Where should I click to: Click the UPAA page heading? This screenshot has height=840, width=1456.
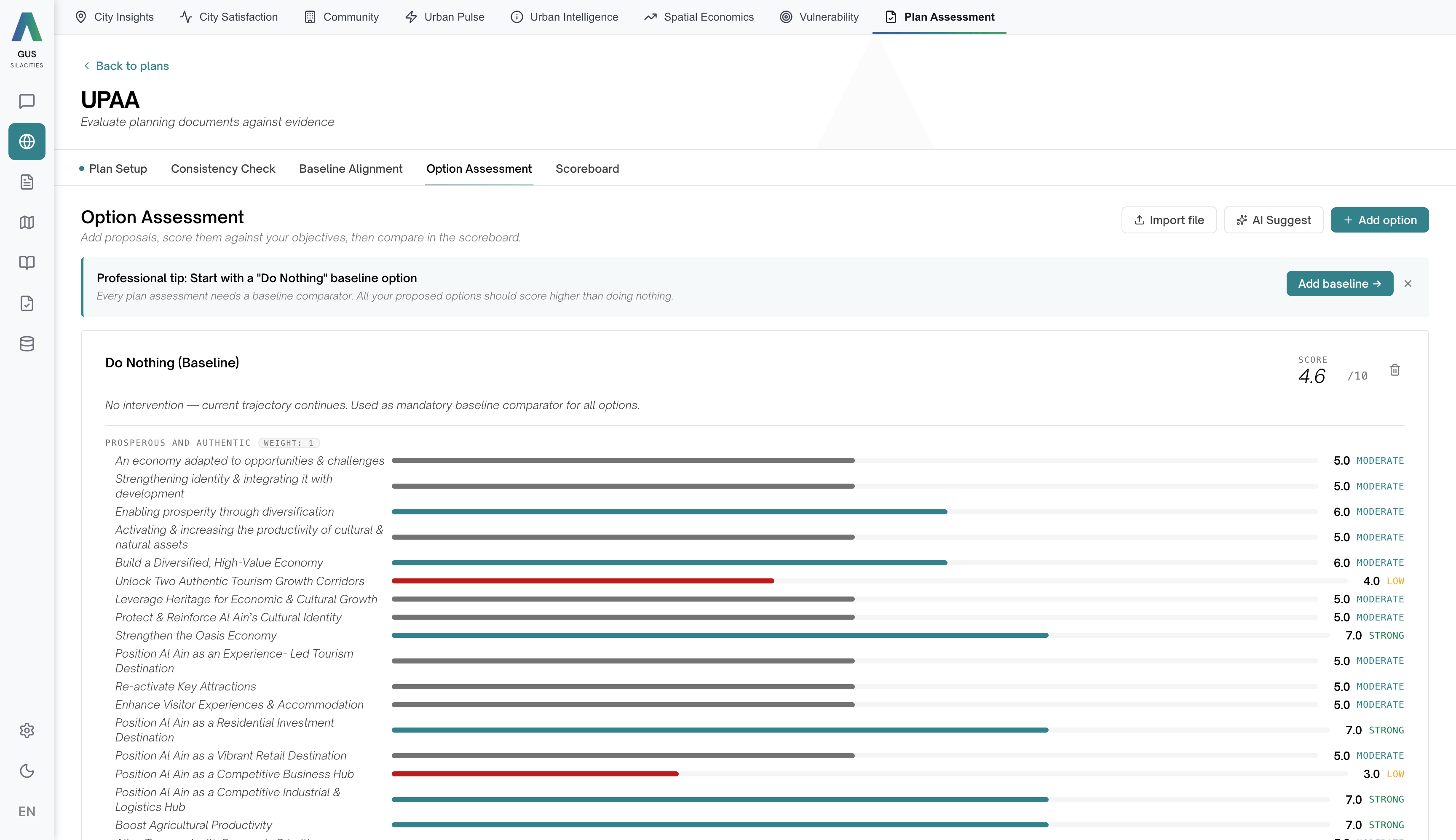pyautogui.click(x=110, y=99)
